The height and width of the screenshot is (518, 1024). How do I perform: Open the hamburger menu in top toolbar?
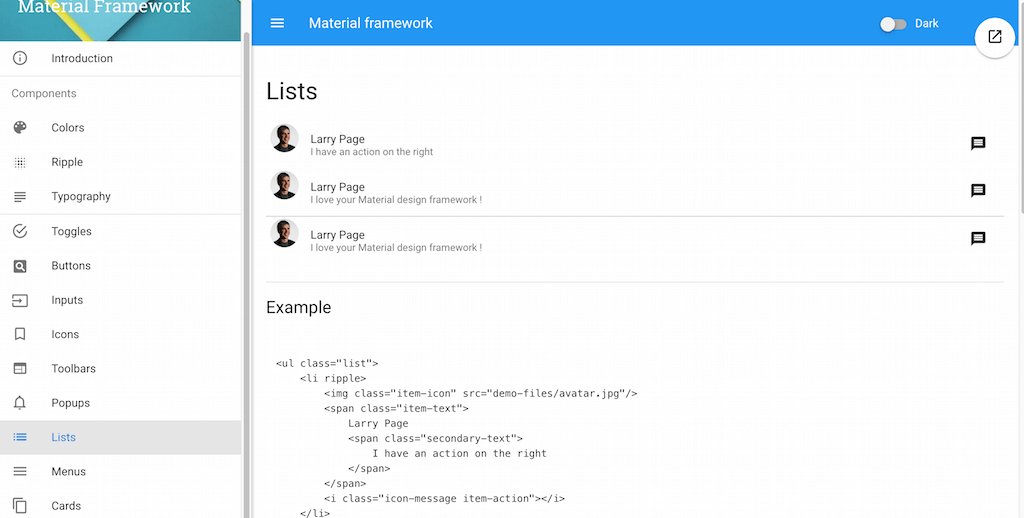point(278,23)
